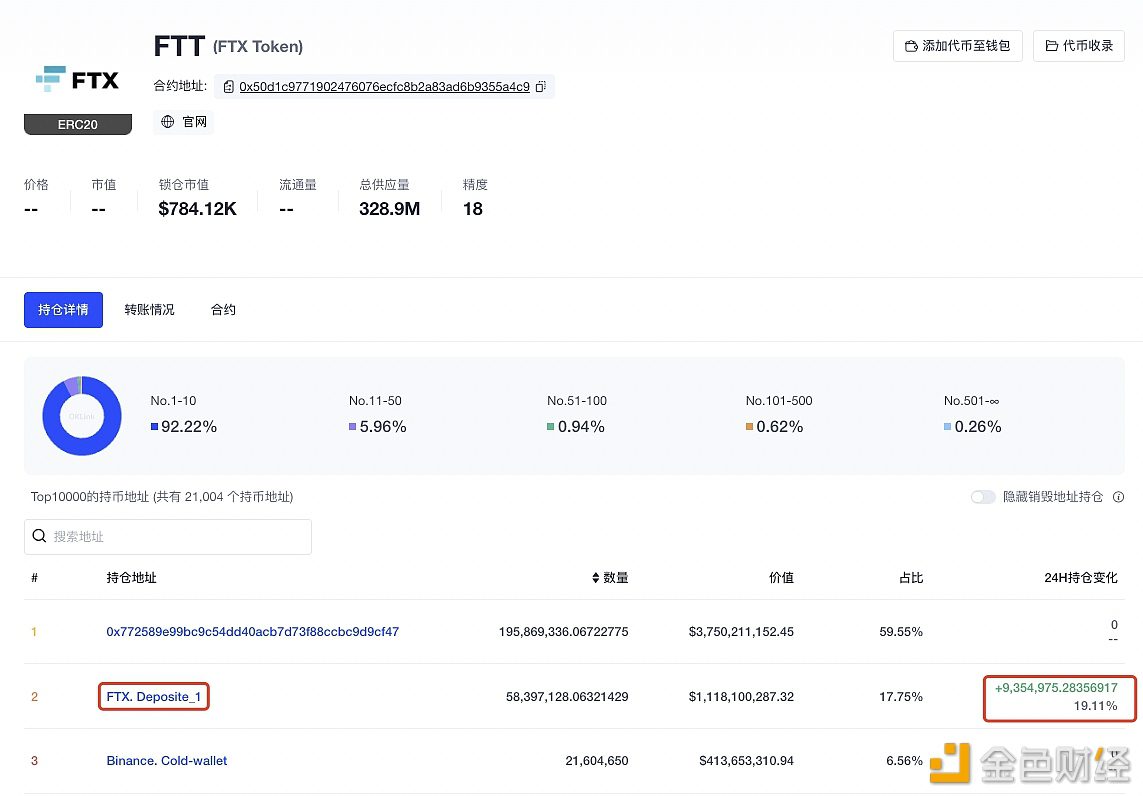Switch to the 转账情况 tab

point(149,309)
